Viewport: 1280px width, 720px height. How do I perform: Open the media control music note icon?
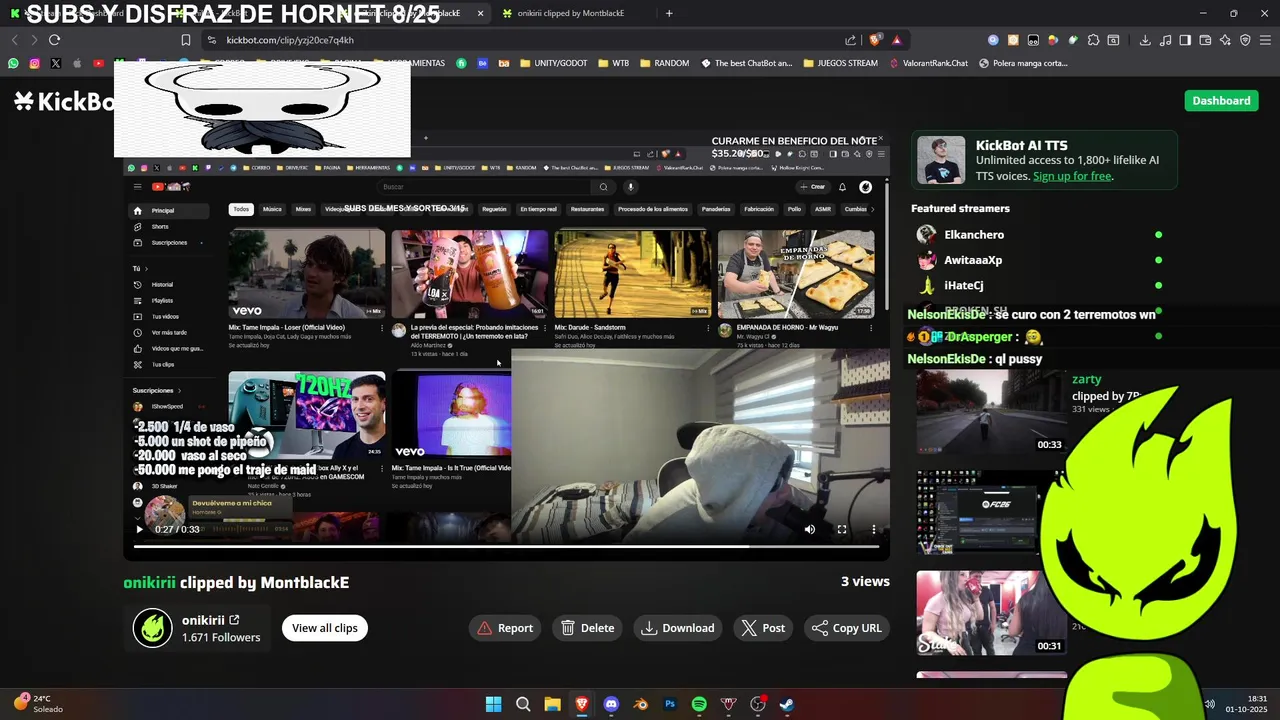coord(1165,40)
